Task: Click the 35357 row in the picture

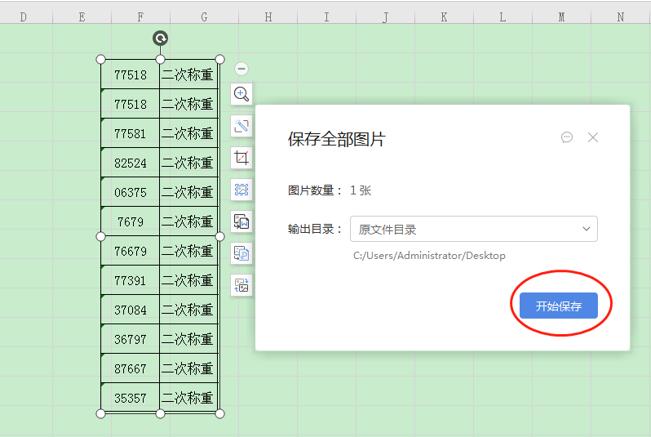Action: coord(160,398)
